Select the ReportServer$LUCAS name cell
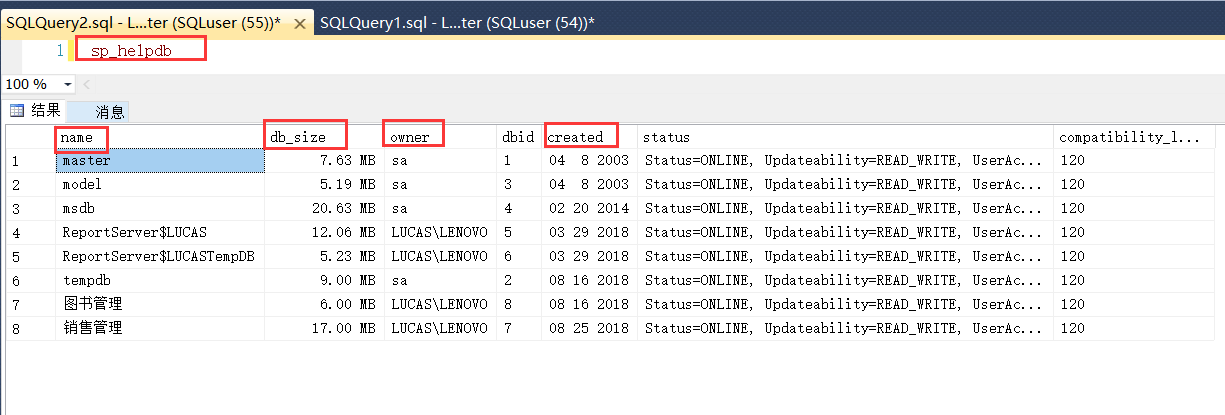Screen dimensions: 1225x415 pyautogui.click(x=160, y=232)
